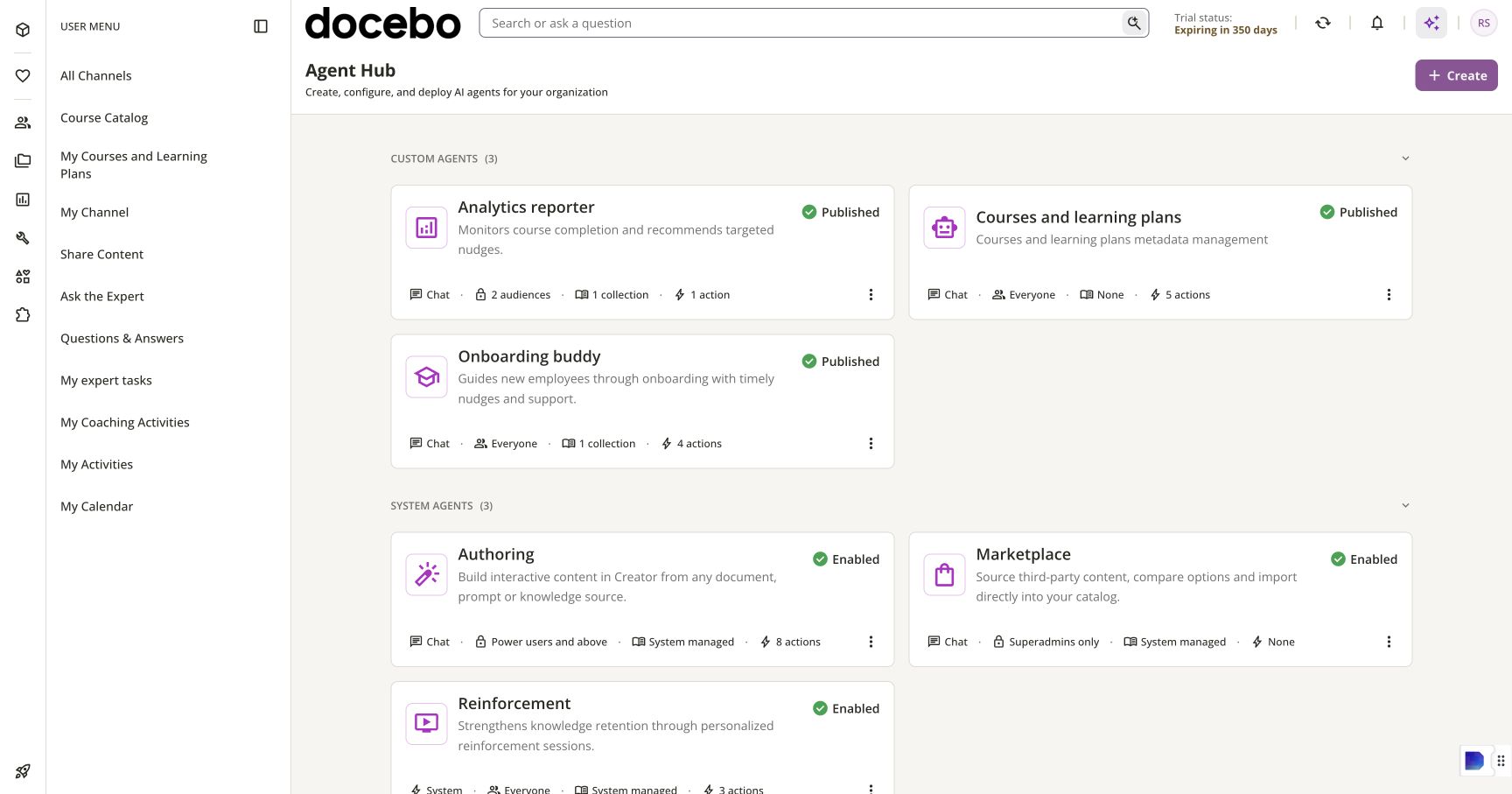Open the widgets shapes icon in the left rail
Image resolution: width=1512 pixels, height=794 pixels.
pyautogui.click(x=23, y=277)
